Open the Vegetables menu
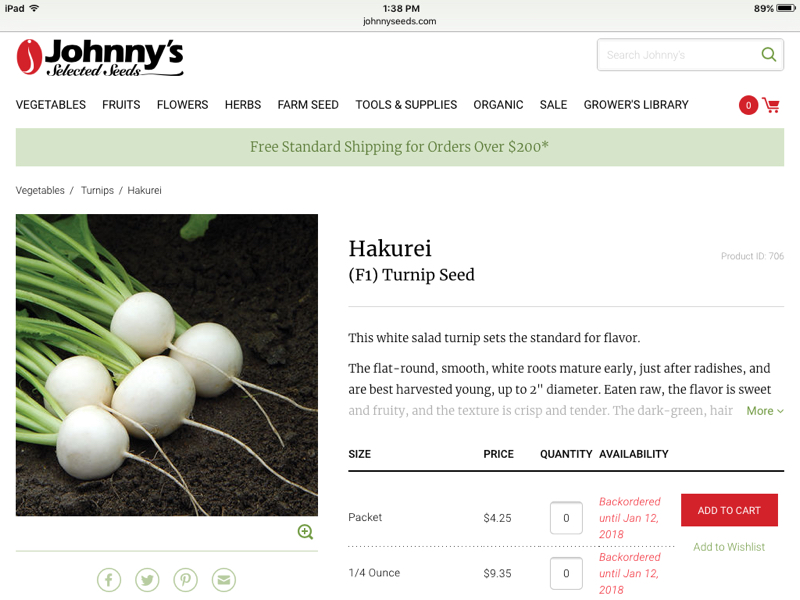 tap(51, 105)
